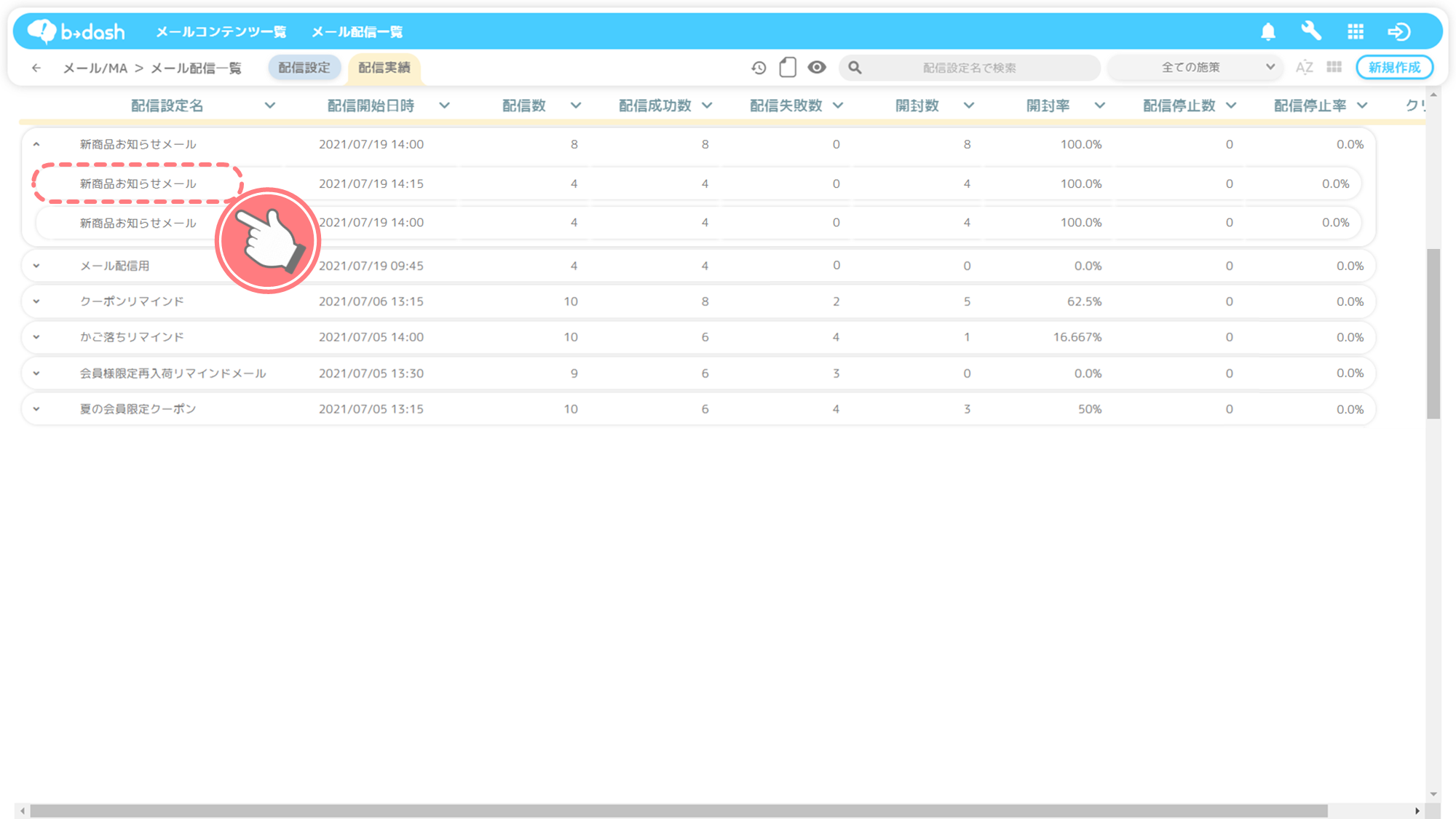Viewport: 1456px width, 819px height.
Task: Expand the 夏の会員限定クーポン row
Action: click(x=36, y=409)
